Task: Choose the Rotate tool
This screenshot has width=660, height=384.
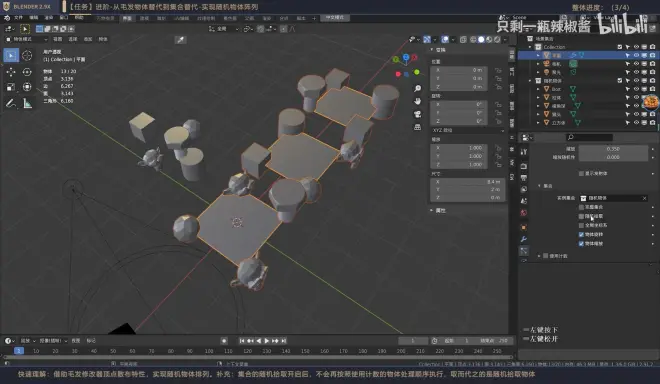Action: (27, 72)
